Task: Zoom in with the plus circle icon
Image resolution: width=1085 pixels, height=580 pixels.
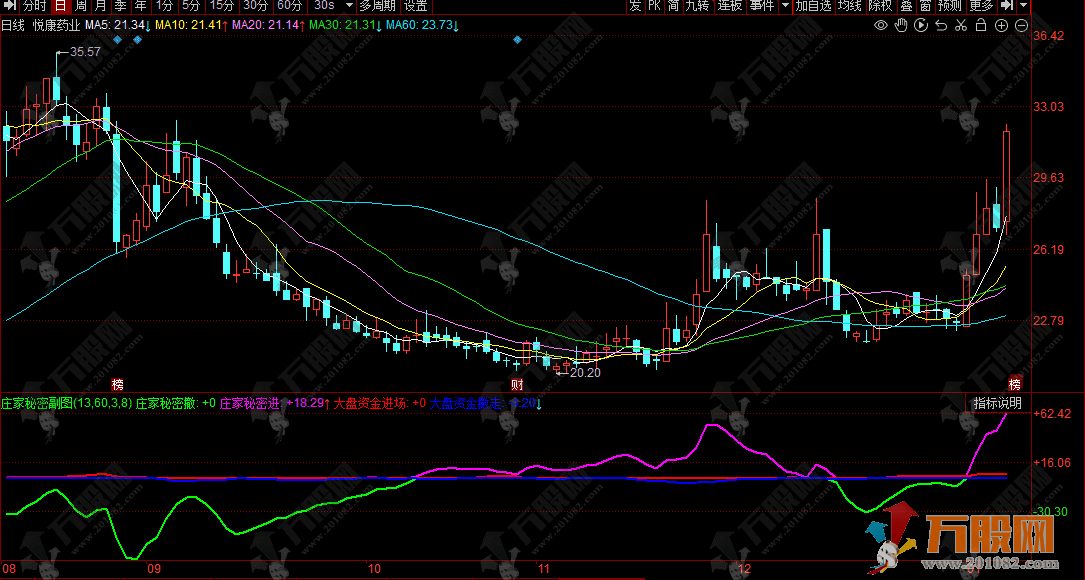Action: [x=1001, y=25]
